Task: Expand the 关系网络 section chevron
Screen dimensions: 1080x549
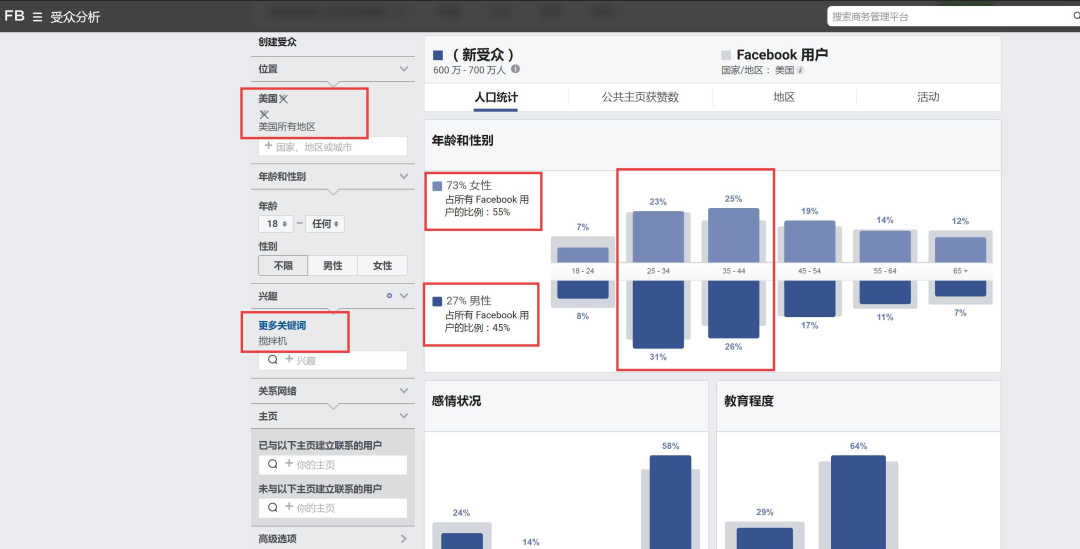Action: point(404,391)
